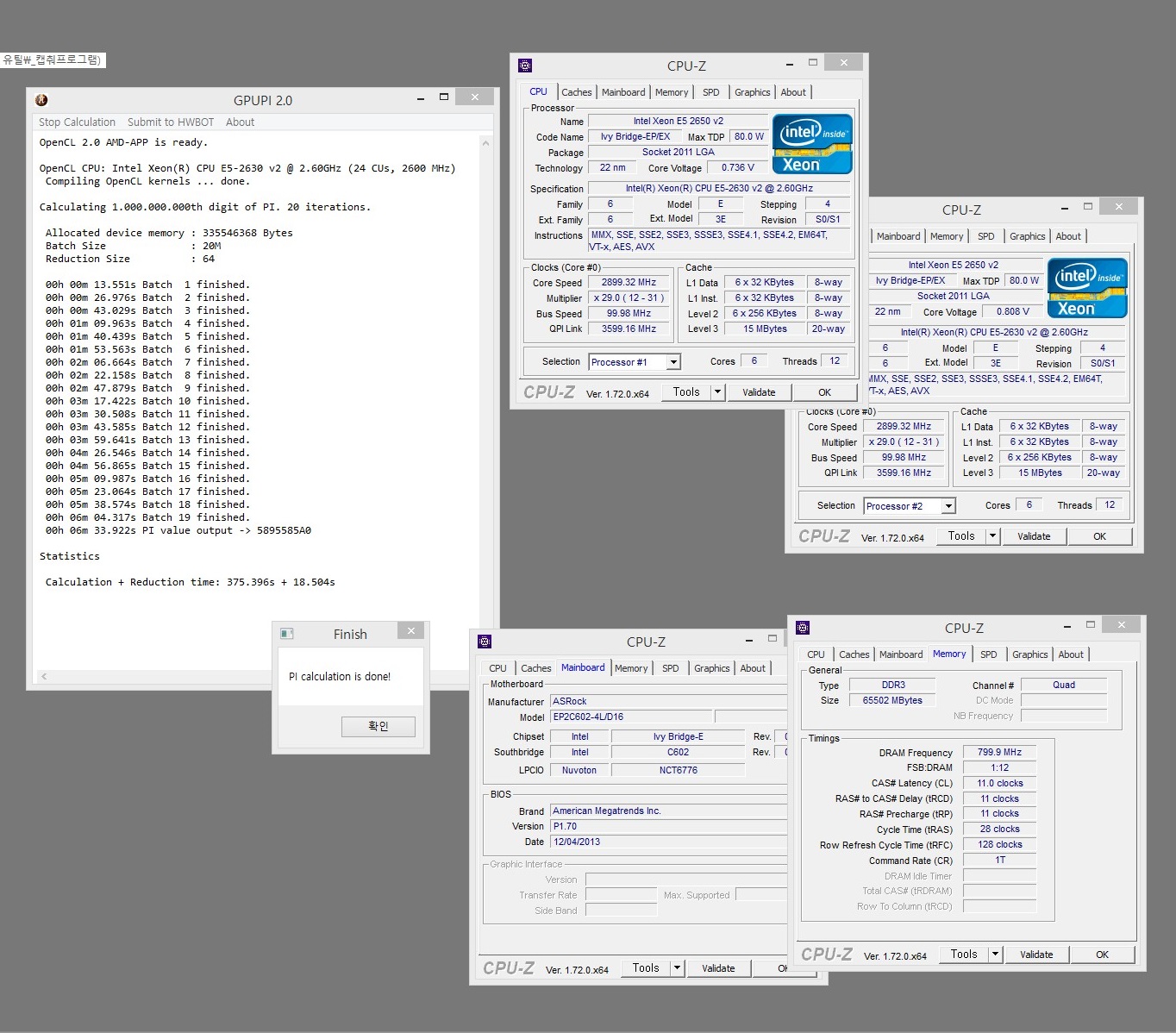
Task: Click Tools button in Mainboard CPU-Z window
Action: pyautogui.click(x=646, y=967)
